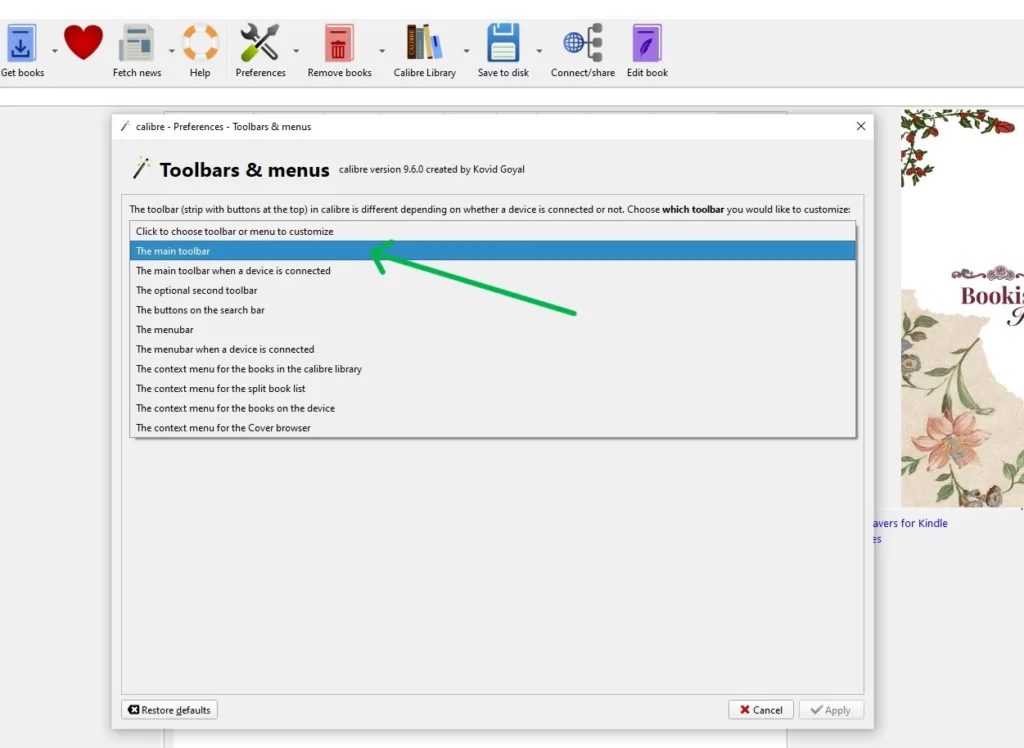Click the Restore defaults button
Screen dimensions: 1024x748
pos(170,709)
